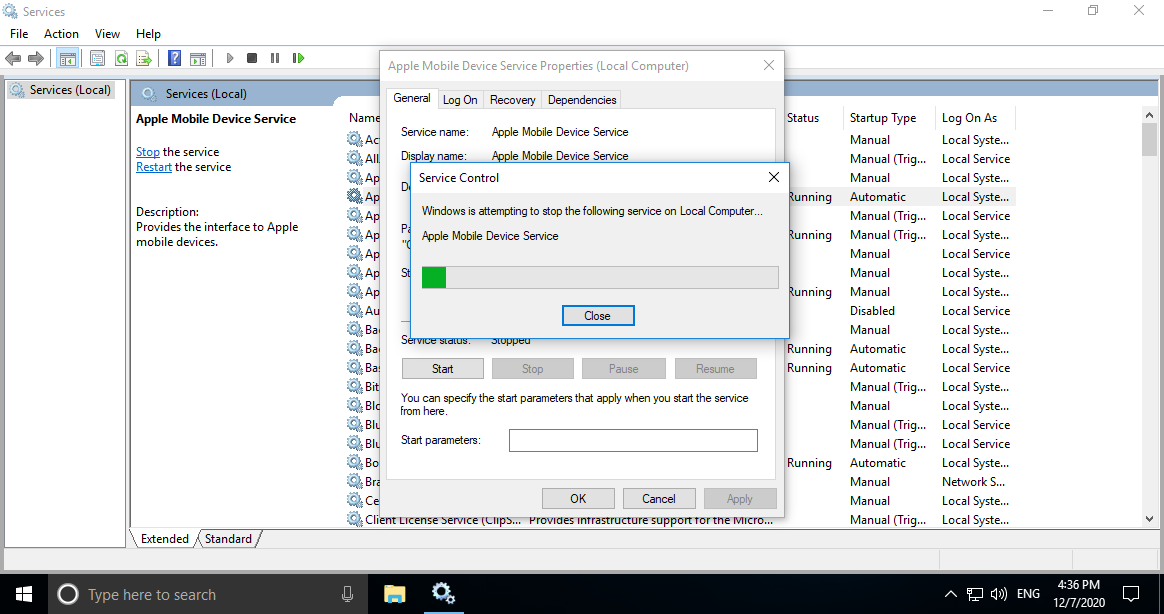Open the Windows Start menu
This screenshot has width=1164, height=614.
(24, 594)
